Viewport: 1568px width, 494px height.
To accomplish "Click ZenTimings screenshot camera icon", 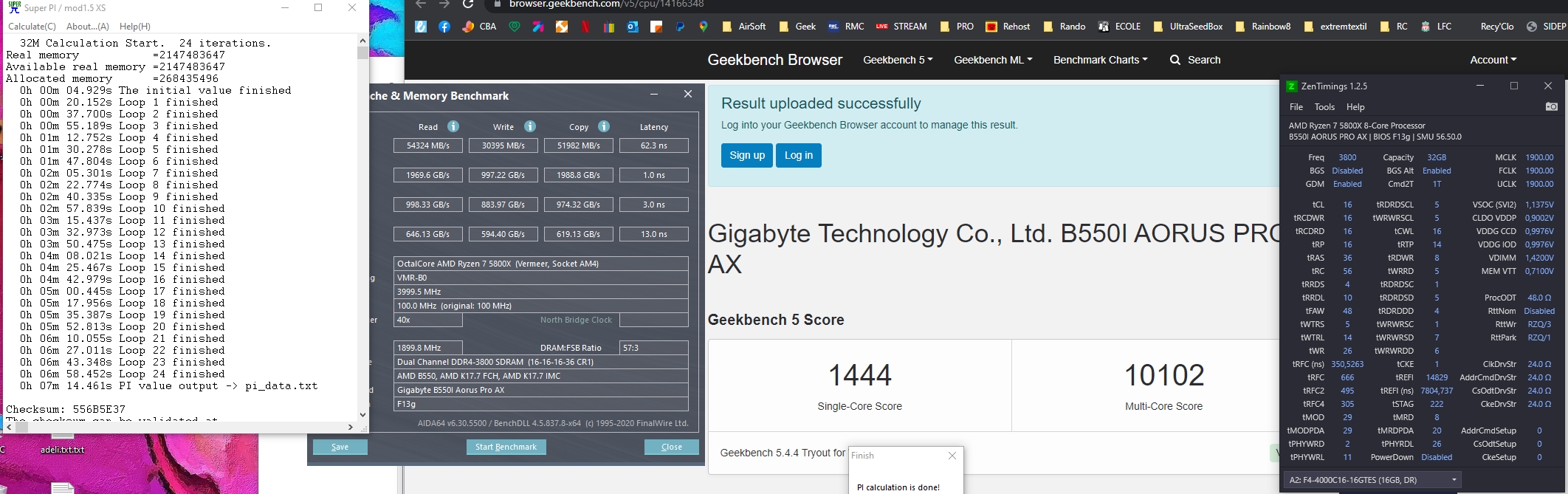I will pos(1551,107).
